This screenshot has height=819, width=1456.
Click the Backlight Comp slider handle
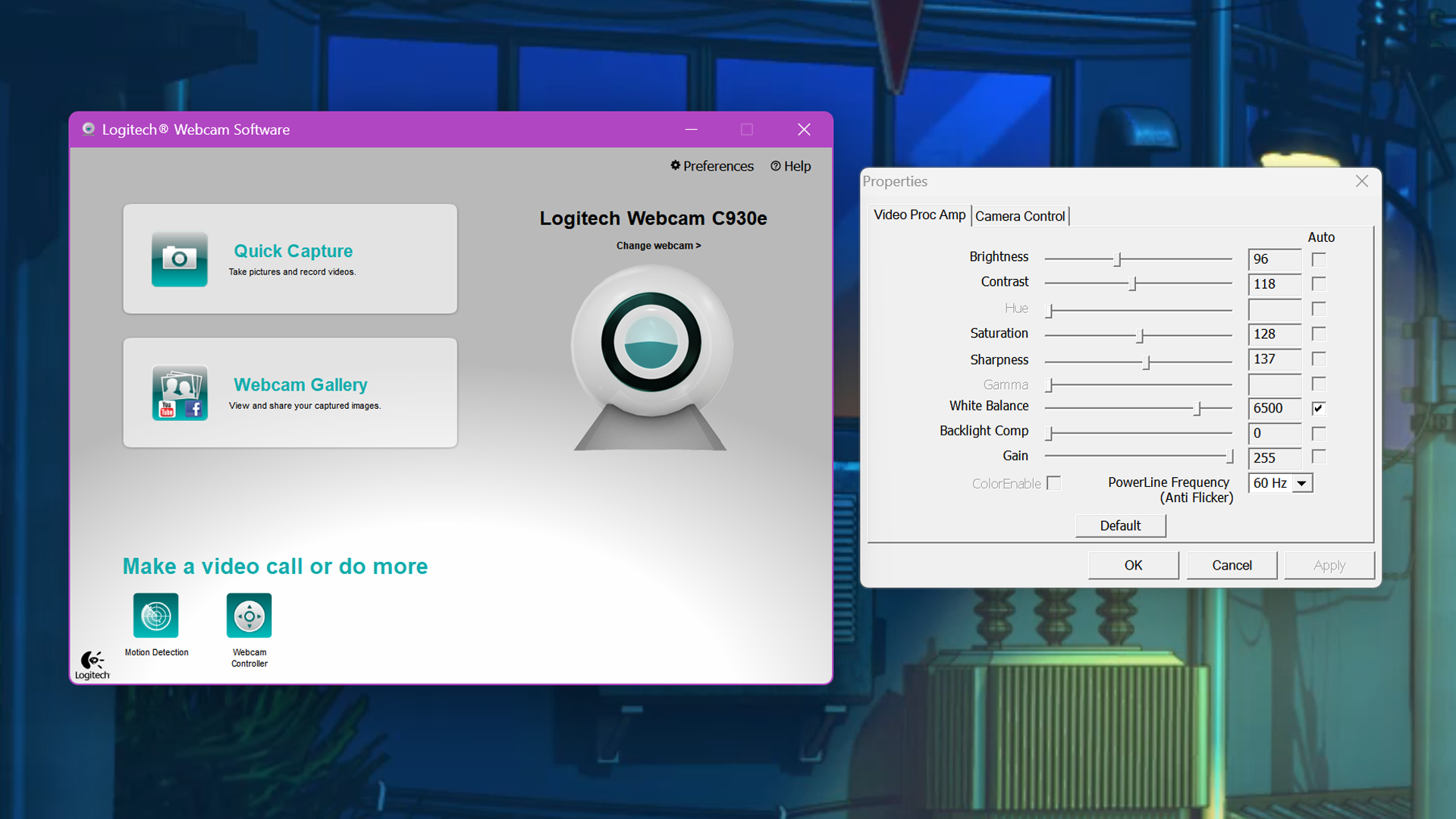pyautogui.click(x=1050, y=434)
